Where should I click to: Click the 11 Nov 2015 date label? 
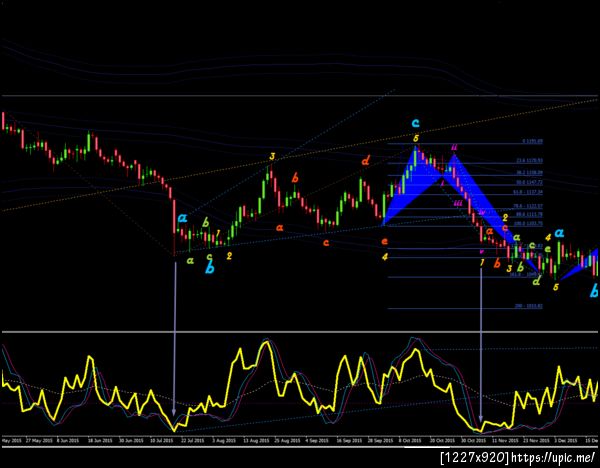coord(505,440)
